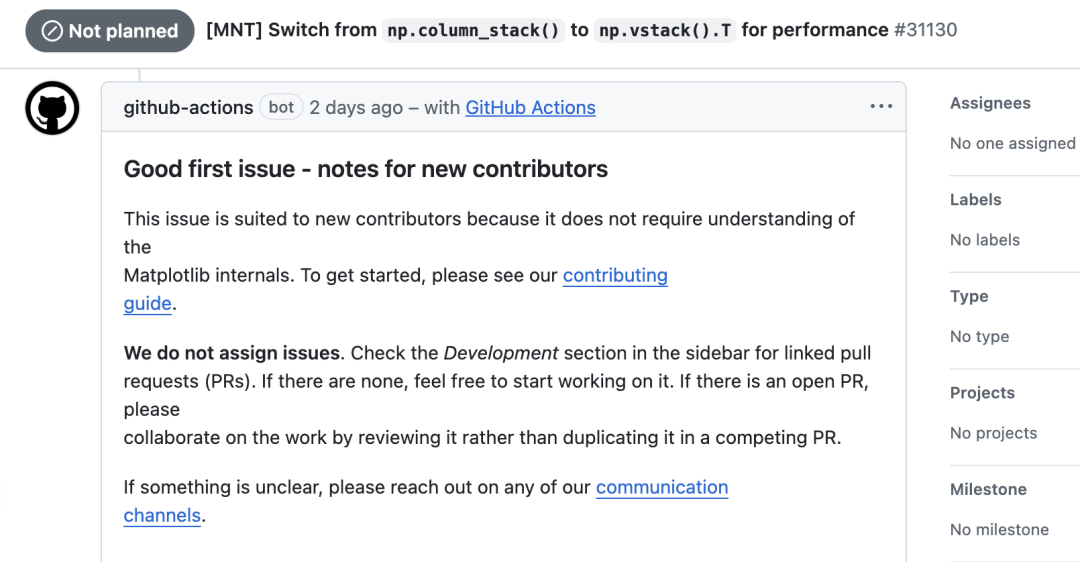Image resolution: width=1080 pixels, height=562 pixels.
Task: Click the 'No one assigned' text
Action: pyautogui.click(x=1012, y=144)
